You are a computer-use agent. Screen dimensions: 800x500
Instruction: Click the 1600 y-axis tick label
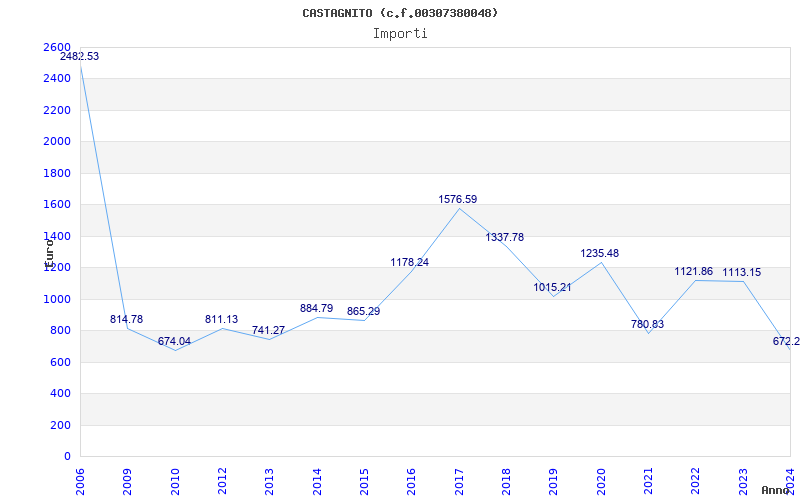click(x=57, y=205)
